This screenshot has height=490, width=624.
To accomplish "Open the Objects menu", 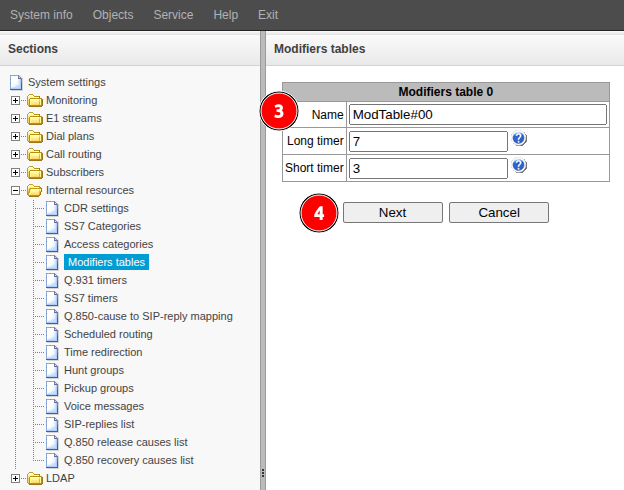I will click(x=113, y=15).
